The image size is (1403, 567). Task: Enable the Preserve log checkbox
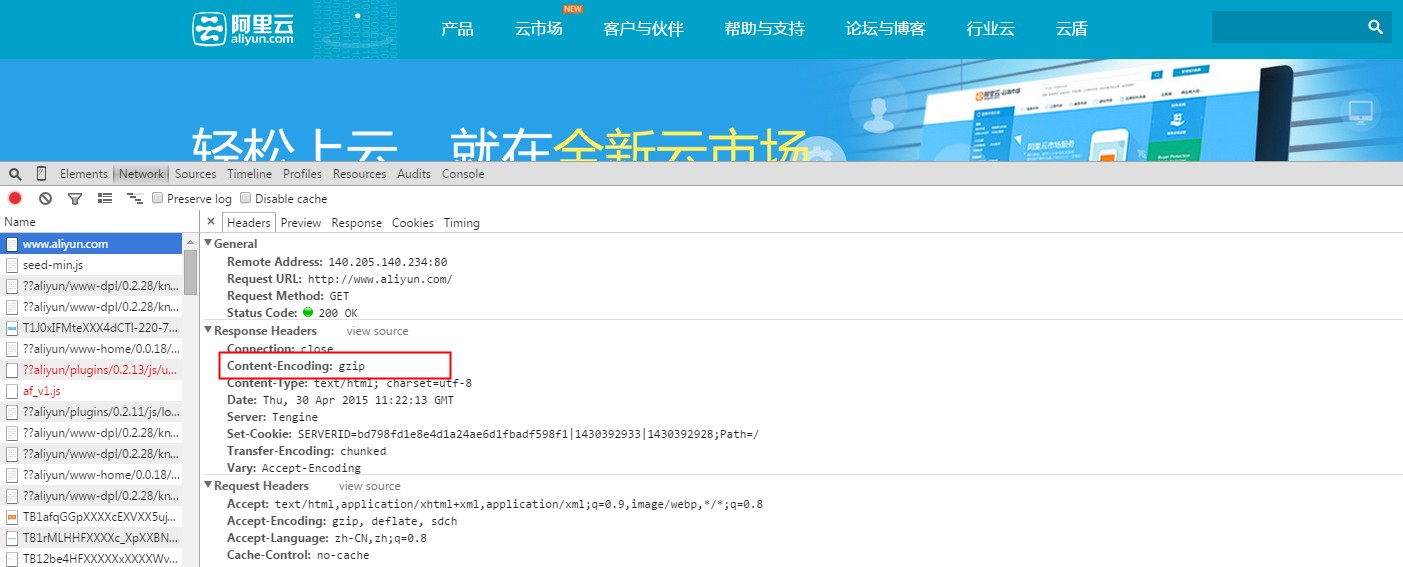coord(158,199)
